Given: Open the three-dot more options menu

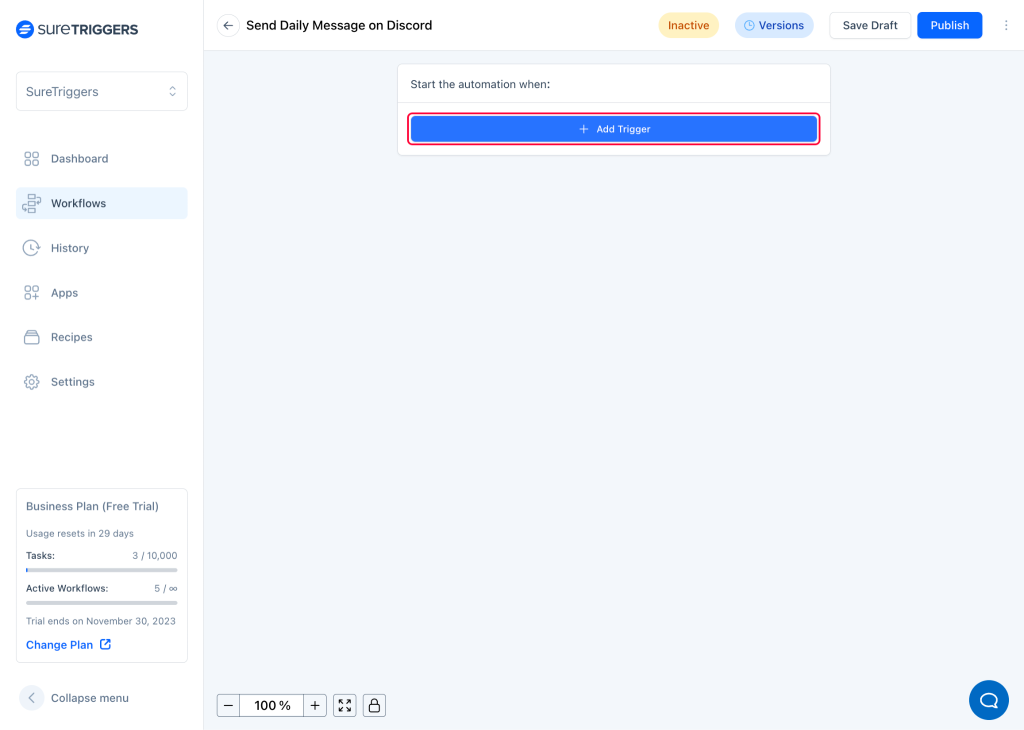Looking at the screenshot, I should pyautogui.click(x=1006, y=26).
